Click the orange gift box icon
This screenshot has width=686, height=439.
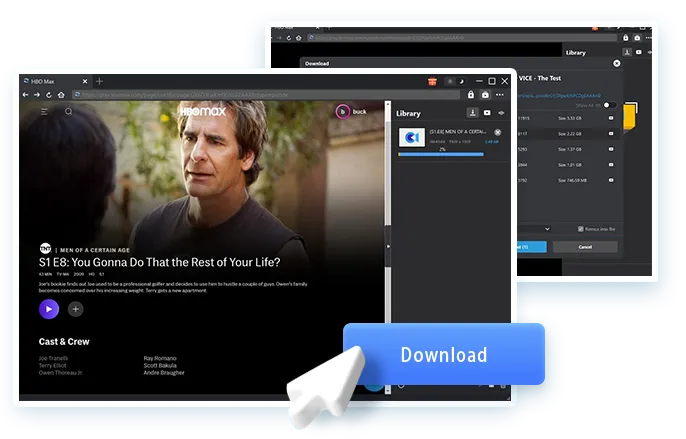[x=432, y=81]
